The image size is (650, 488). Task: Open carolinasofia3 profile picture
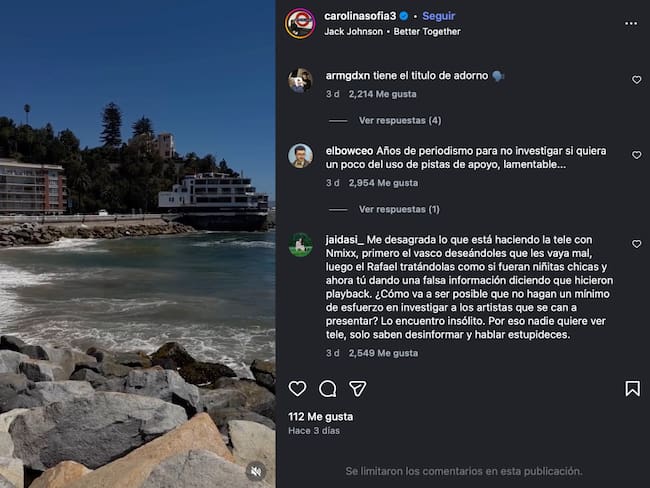[x=299, y=23]
